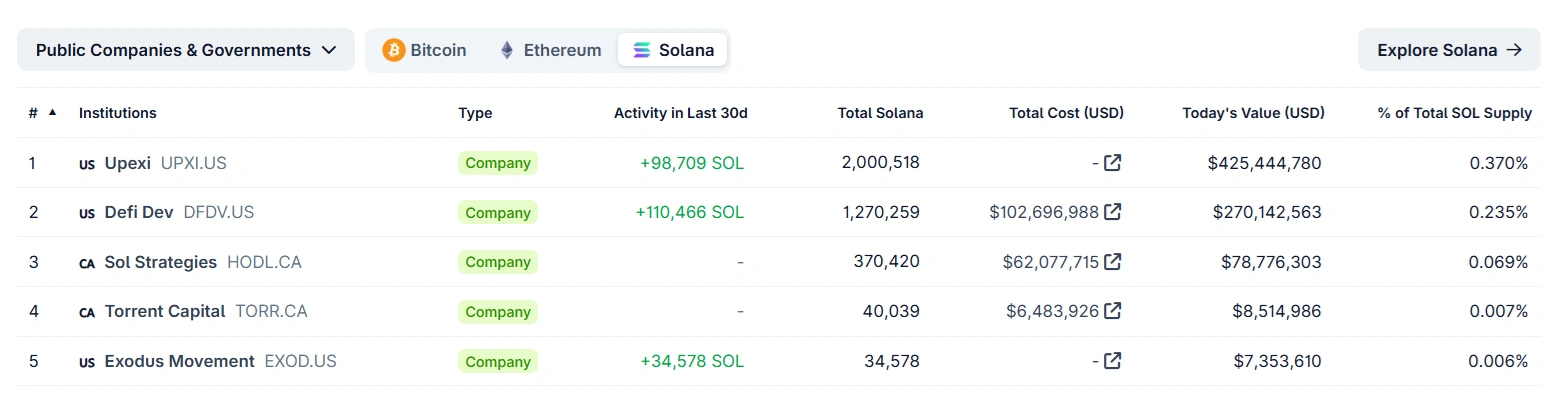Click Company badge in Upexi row
This screenshot has height=409, width=1549.
[498, 163]
